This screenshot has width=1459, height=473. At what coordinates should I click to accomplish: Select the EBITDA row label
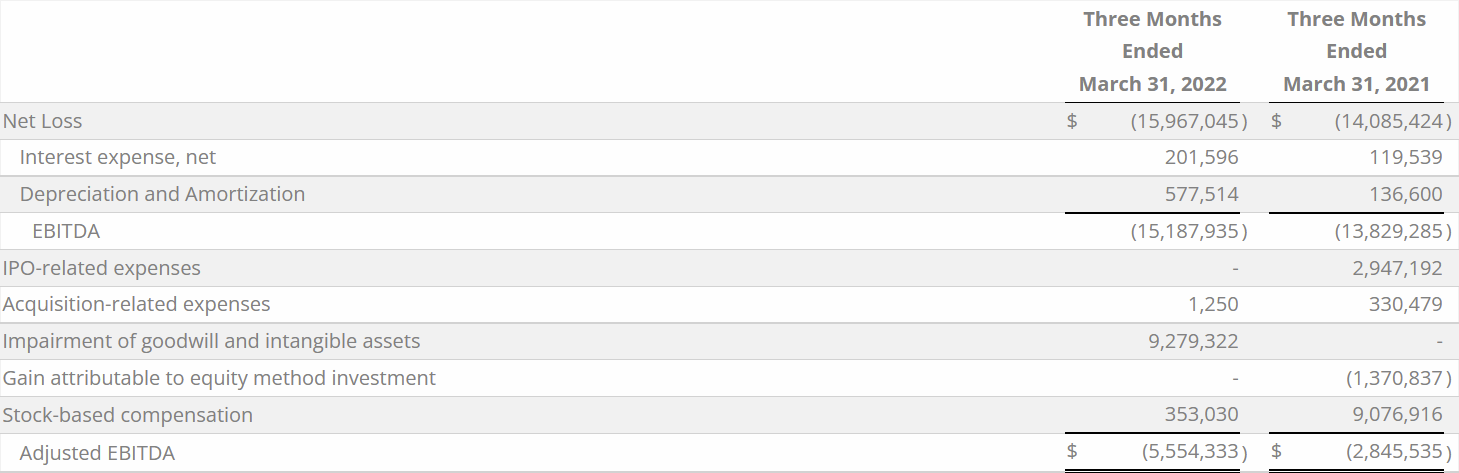(x=66, y=231)
